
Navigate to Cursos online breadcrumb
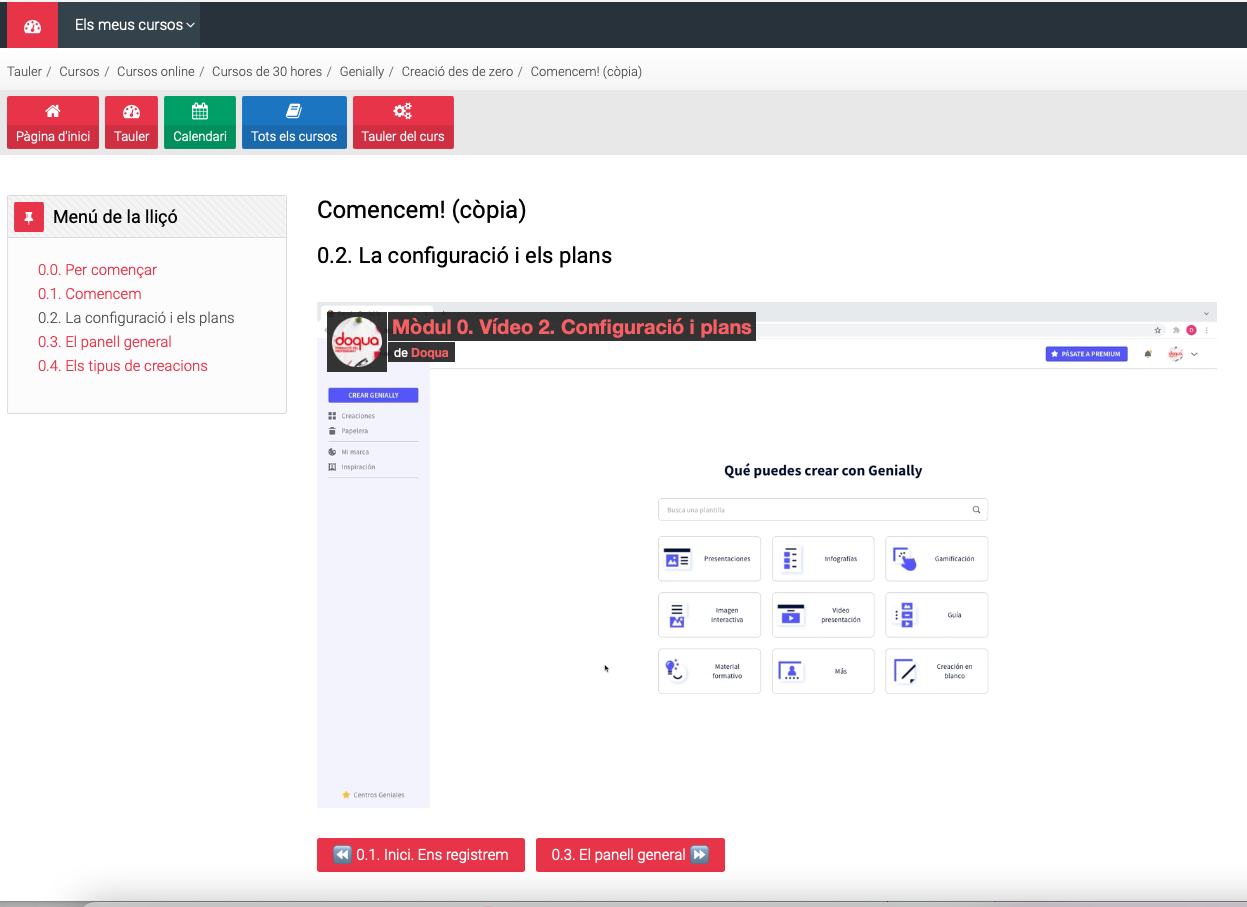(x=156, y=72)
